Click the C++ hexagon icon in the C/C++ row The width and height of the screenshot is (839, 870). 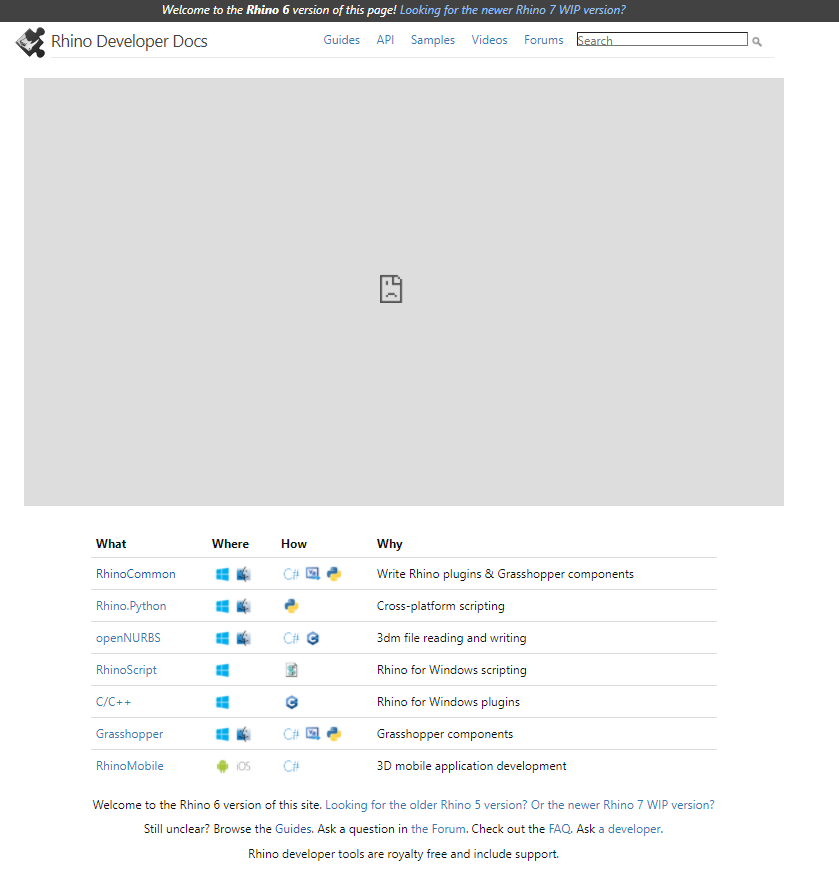[291, 702]
